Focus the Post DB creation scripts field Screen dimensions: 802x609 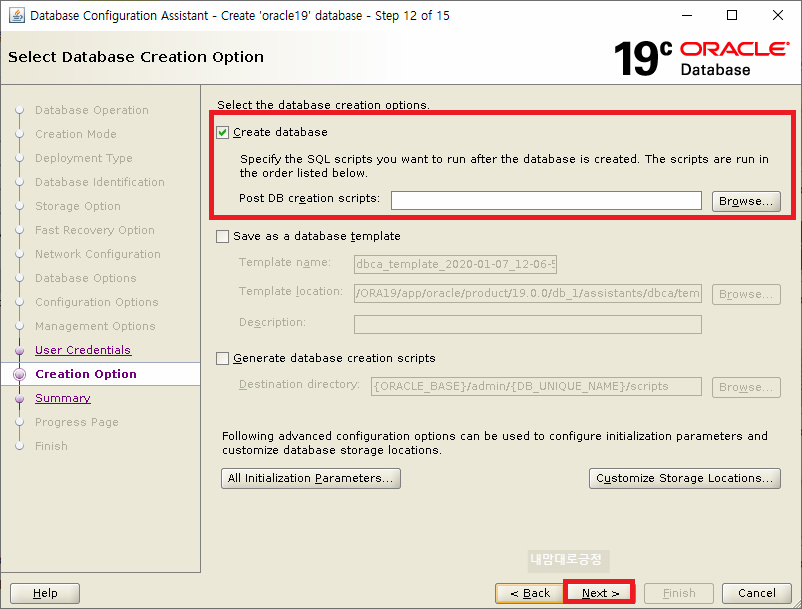[546, 200]
